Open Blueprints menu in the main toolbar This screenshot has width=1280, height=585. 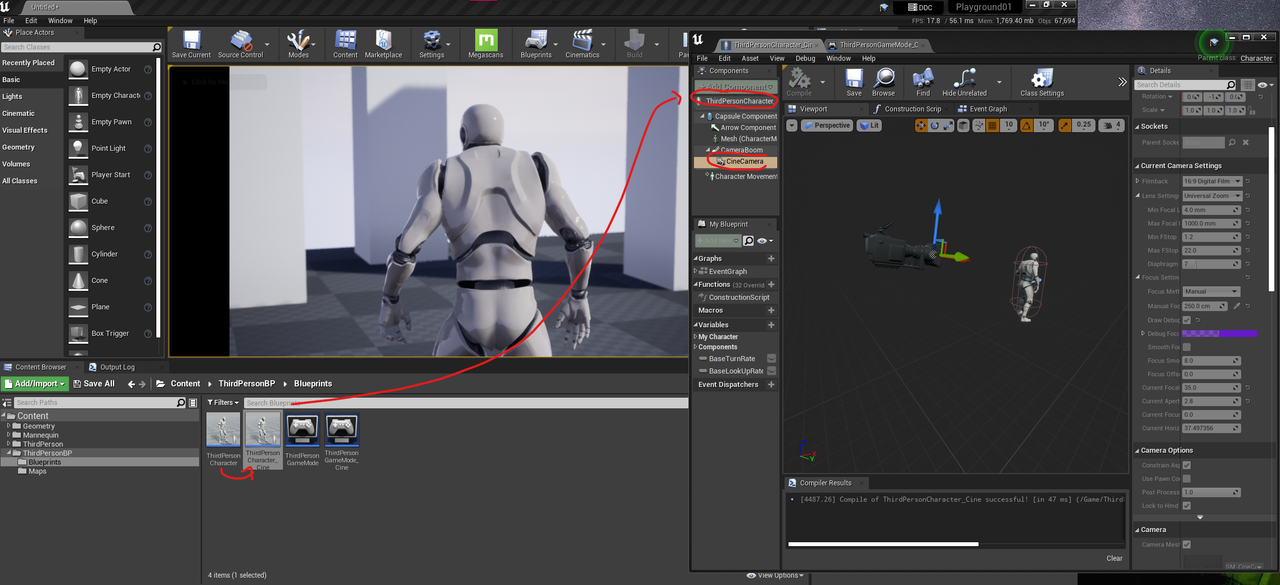pos(536,44)
